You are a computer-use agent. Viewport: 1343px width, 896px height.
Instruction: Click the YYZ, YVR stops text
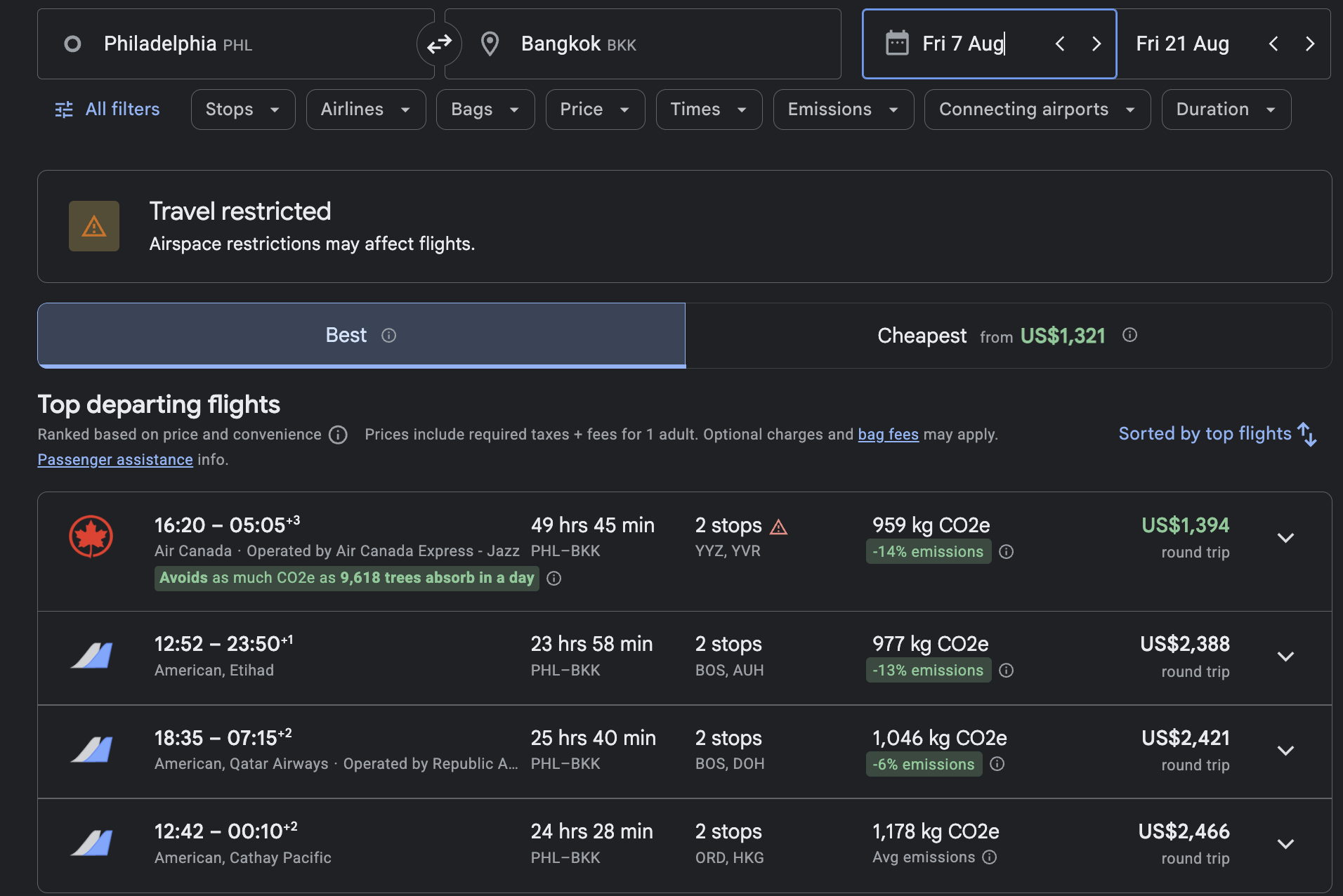(x=728, y=551)
